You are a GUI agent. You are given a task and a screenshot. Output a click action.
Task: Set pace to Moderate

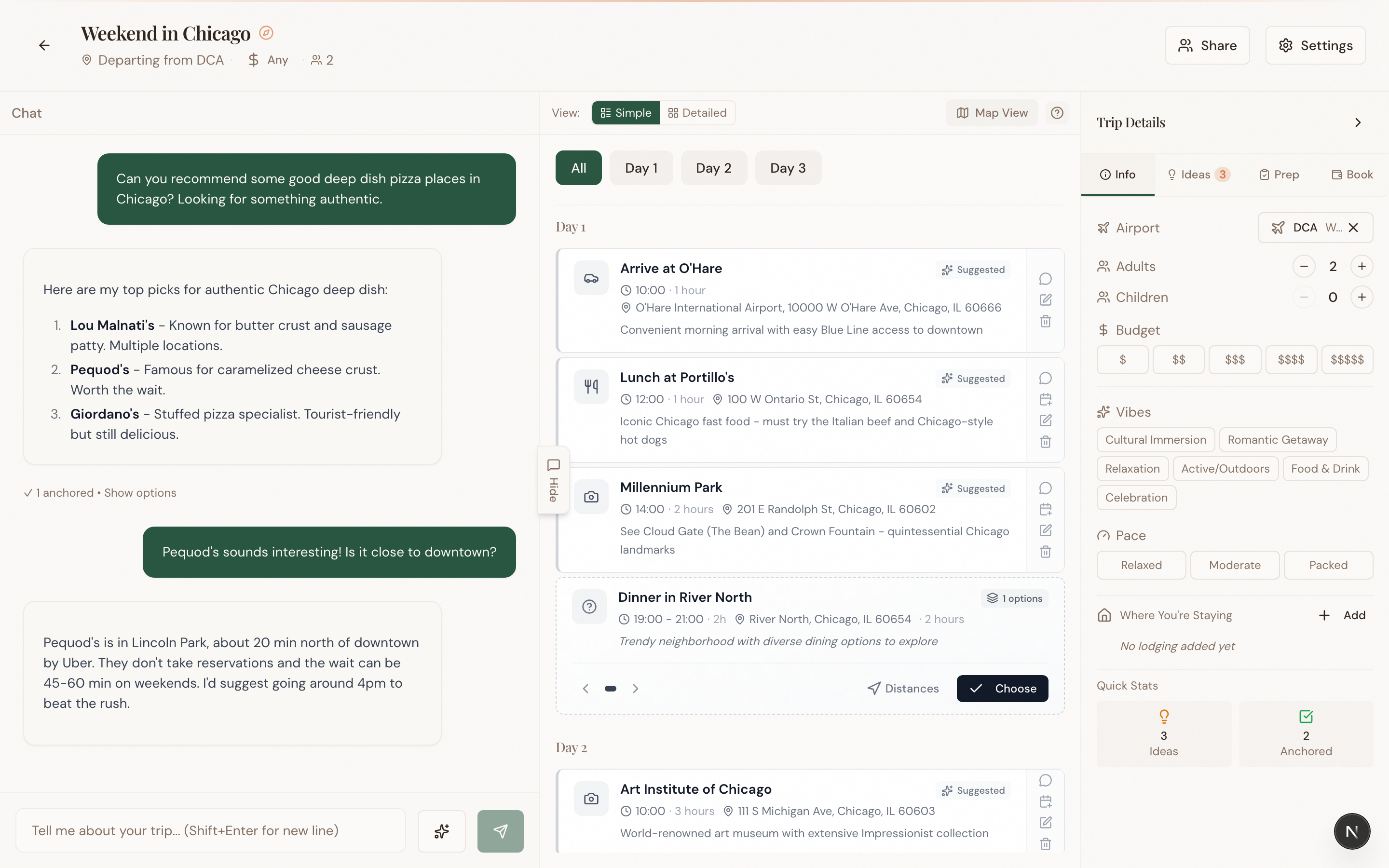pyautogui.click(x=1234, y=565)
